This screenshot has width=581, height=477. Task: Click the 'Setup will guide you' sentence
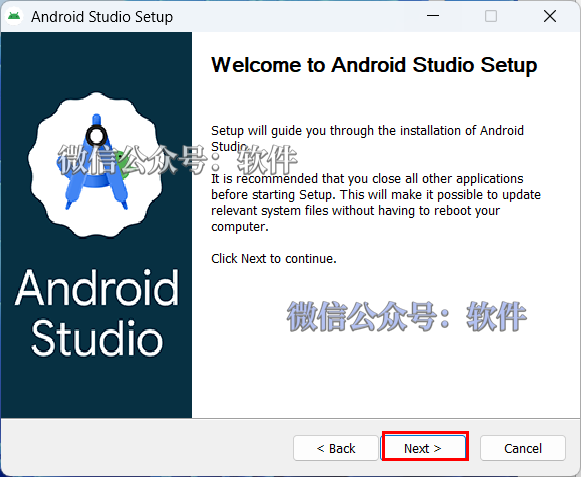367,138
